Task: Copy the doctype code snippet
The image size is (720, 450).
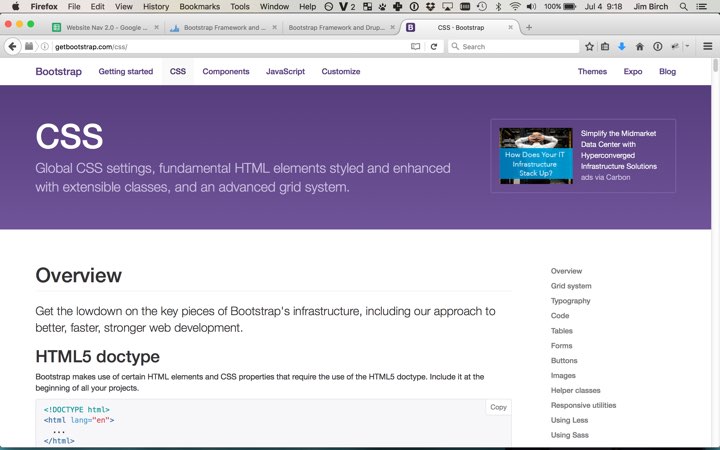Action: click(498, 407)
